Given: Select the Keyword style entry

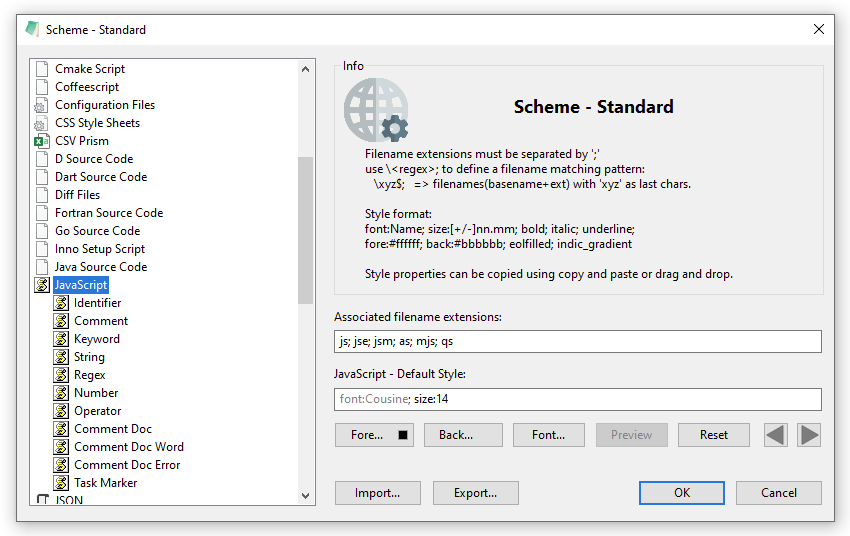Looking at the screenshot, I should point(97,339).
